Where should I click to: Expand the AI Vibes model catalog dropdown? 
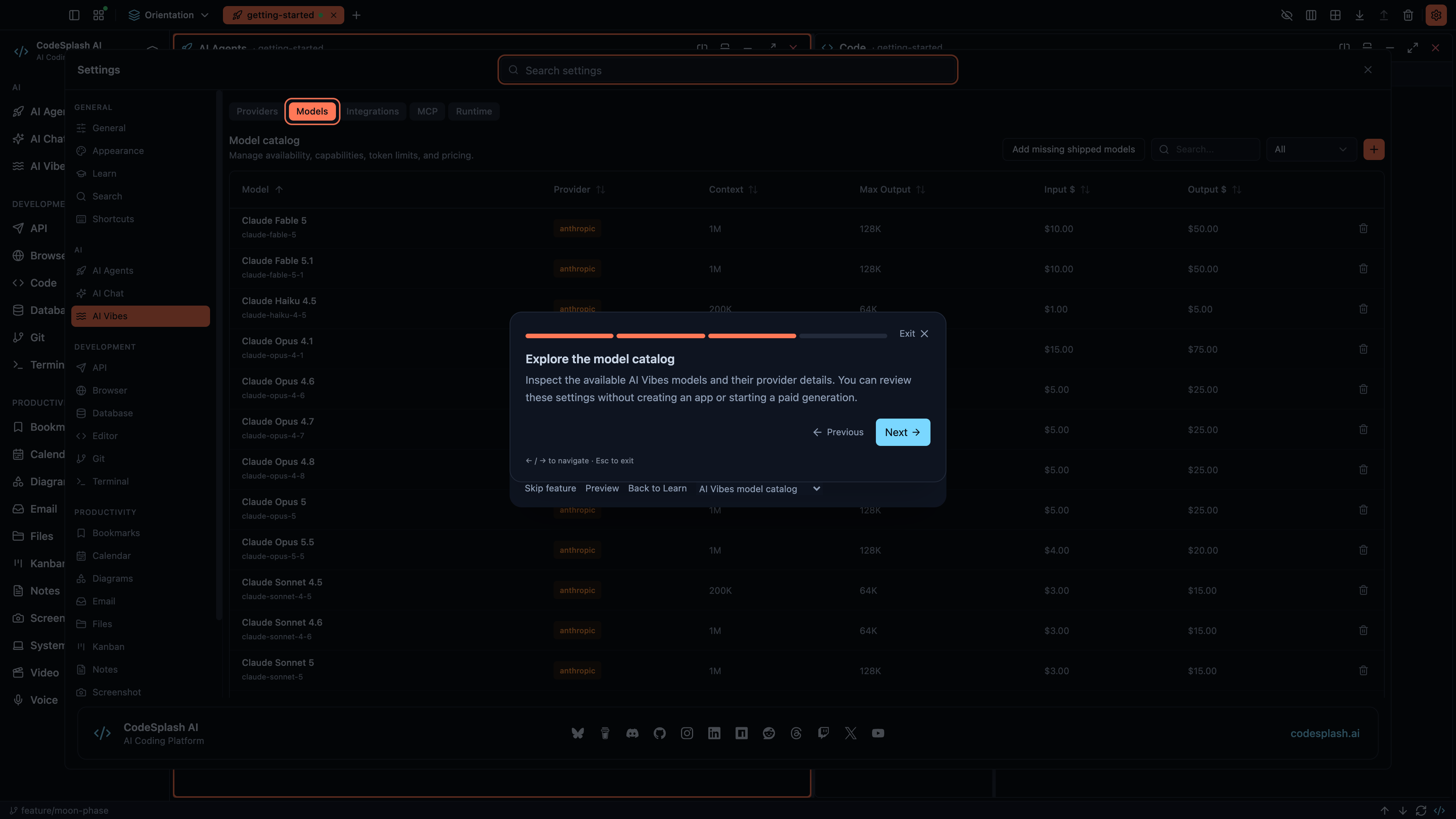(x=759, y=489)
